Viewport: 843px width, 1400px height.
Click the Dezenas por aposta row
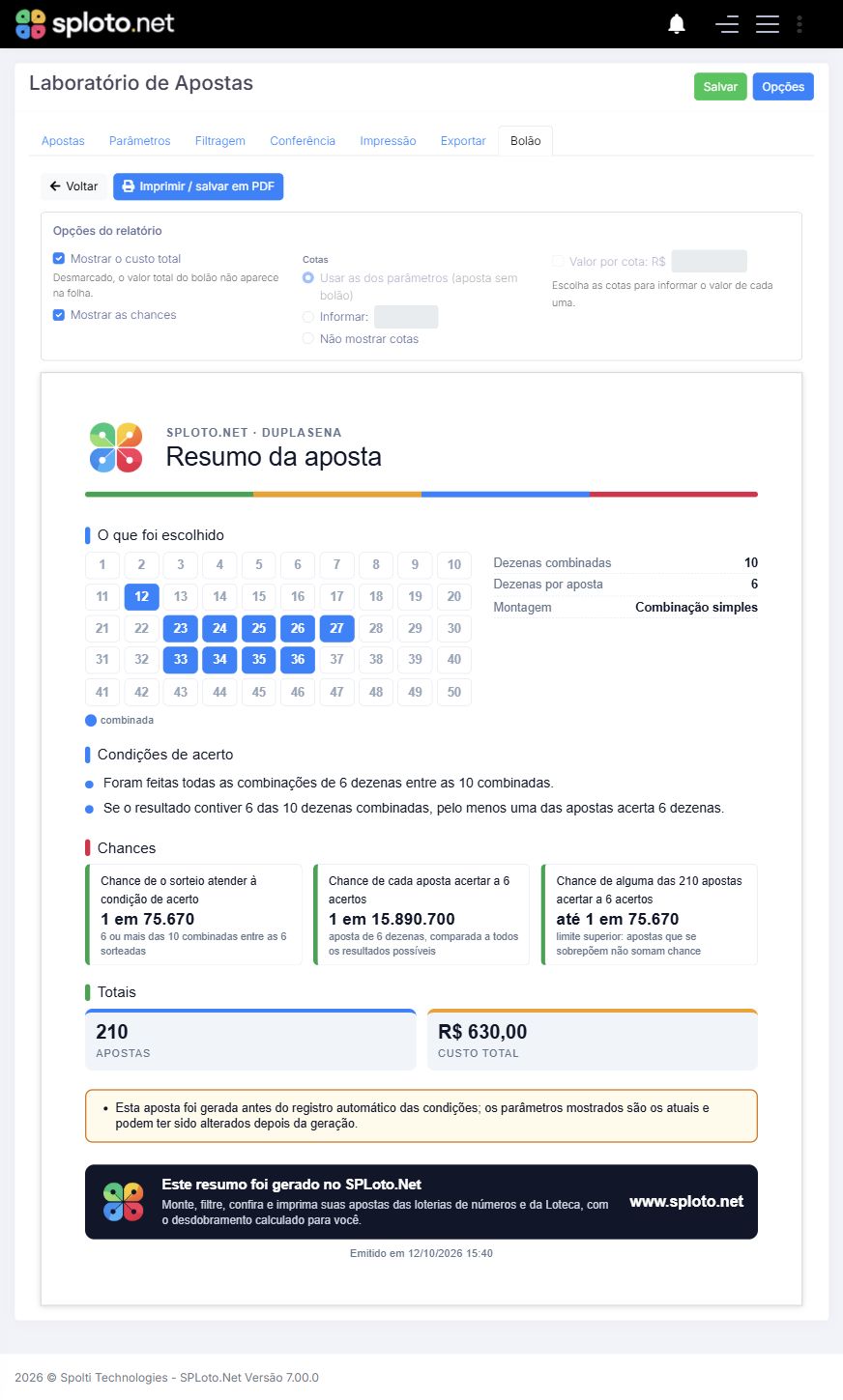pyautogui.click(x=625, y=584)
